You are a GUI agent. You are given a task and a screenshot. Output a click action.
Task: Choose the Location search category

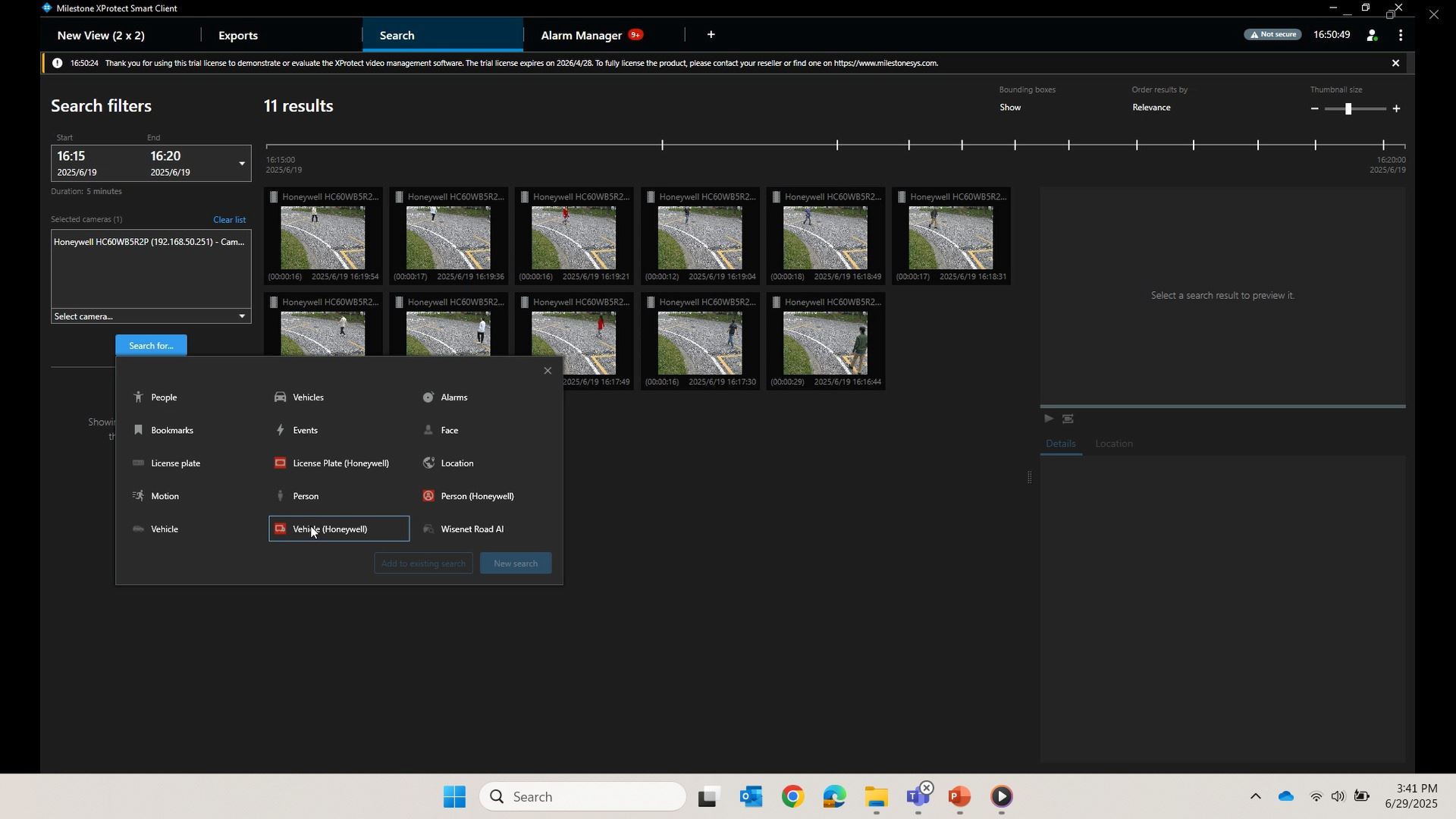[x=448, y=463]
